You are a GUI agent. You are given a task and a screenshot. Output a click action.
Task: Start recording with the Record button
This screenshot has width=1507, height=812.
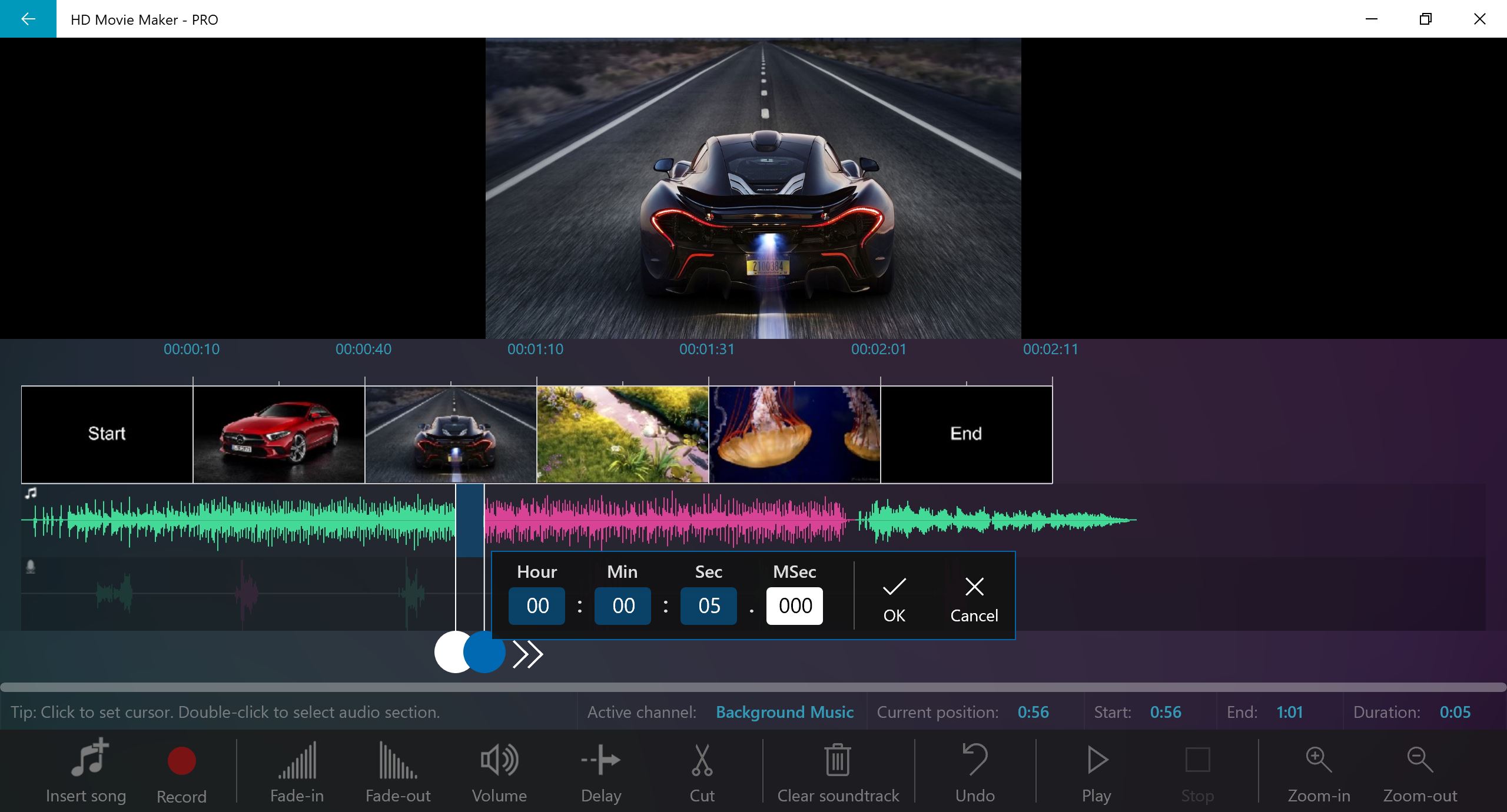pyautogui.click(x=181, y=773)
